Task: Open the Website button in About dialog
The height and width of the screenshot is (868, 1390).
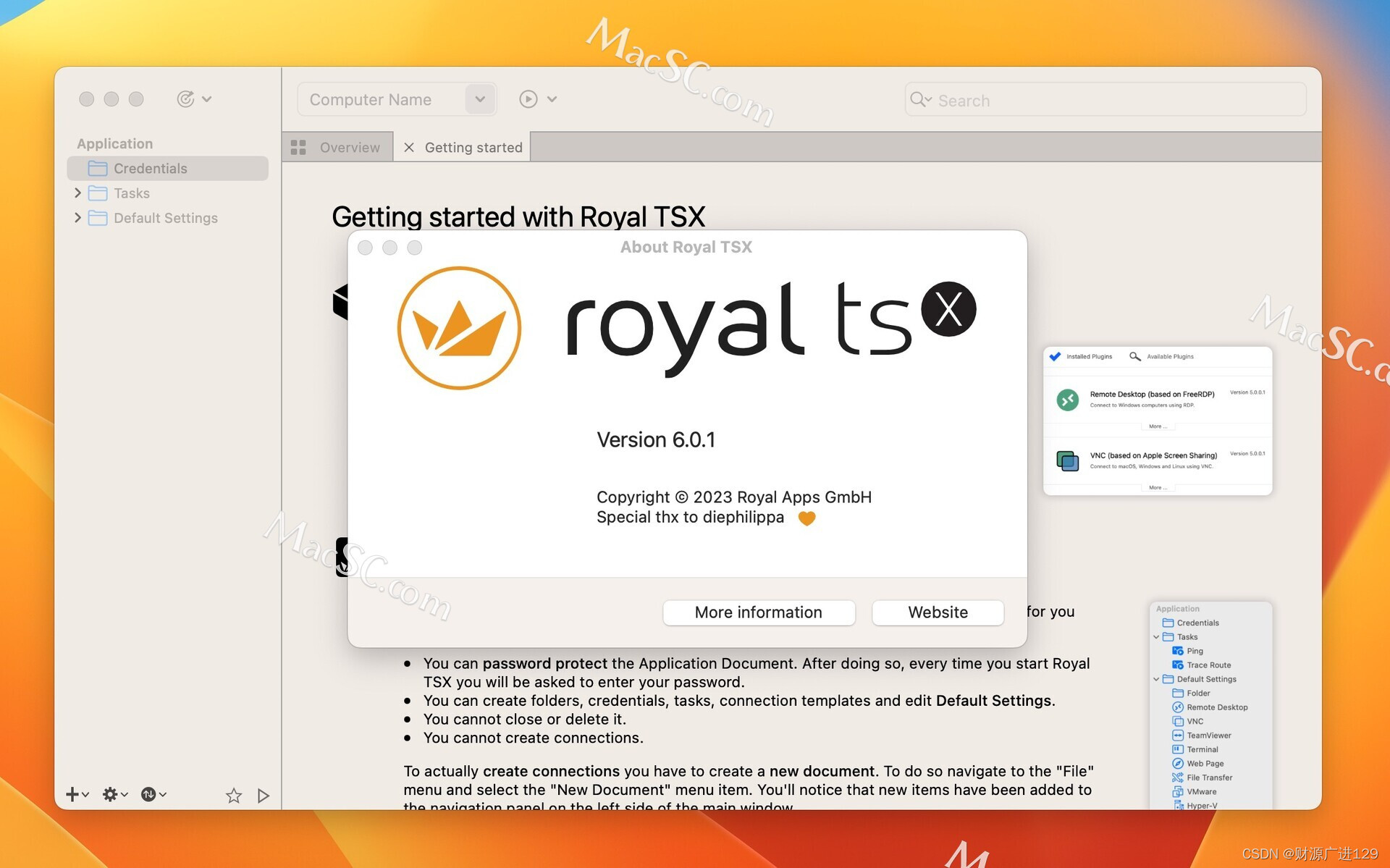Action: tap(938, 612)
